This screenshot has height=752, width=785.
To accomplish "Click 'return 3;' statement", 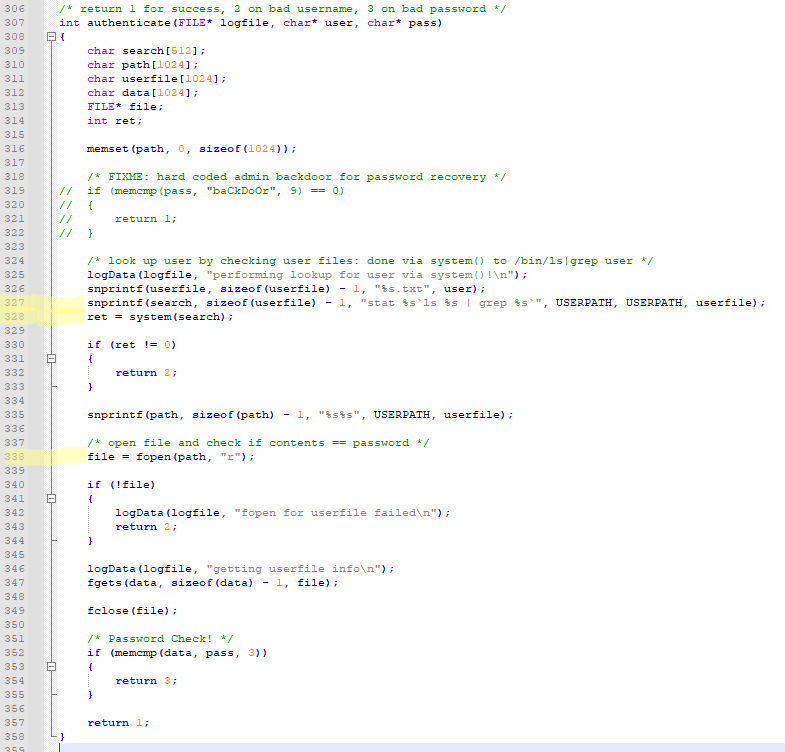I will tap(146, 681).
